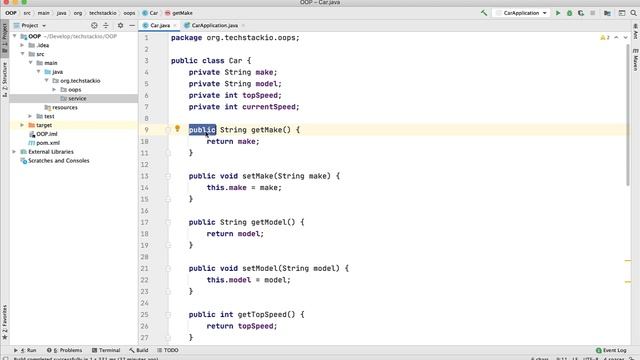Expand External Libraries node
The height and width of the screenshot is (360, 640).
14,152
